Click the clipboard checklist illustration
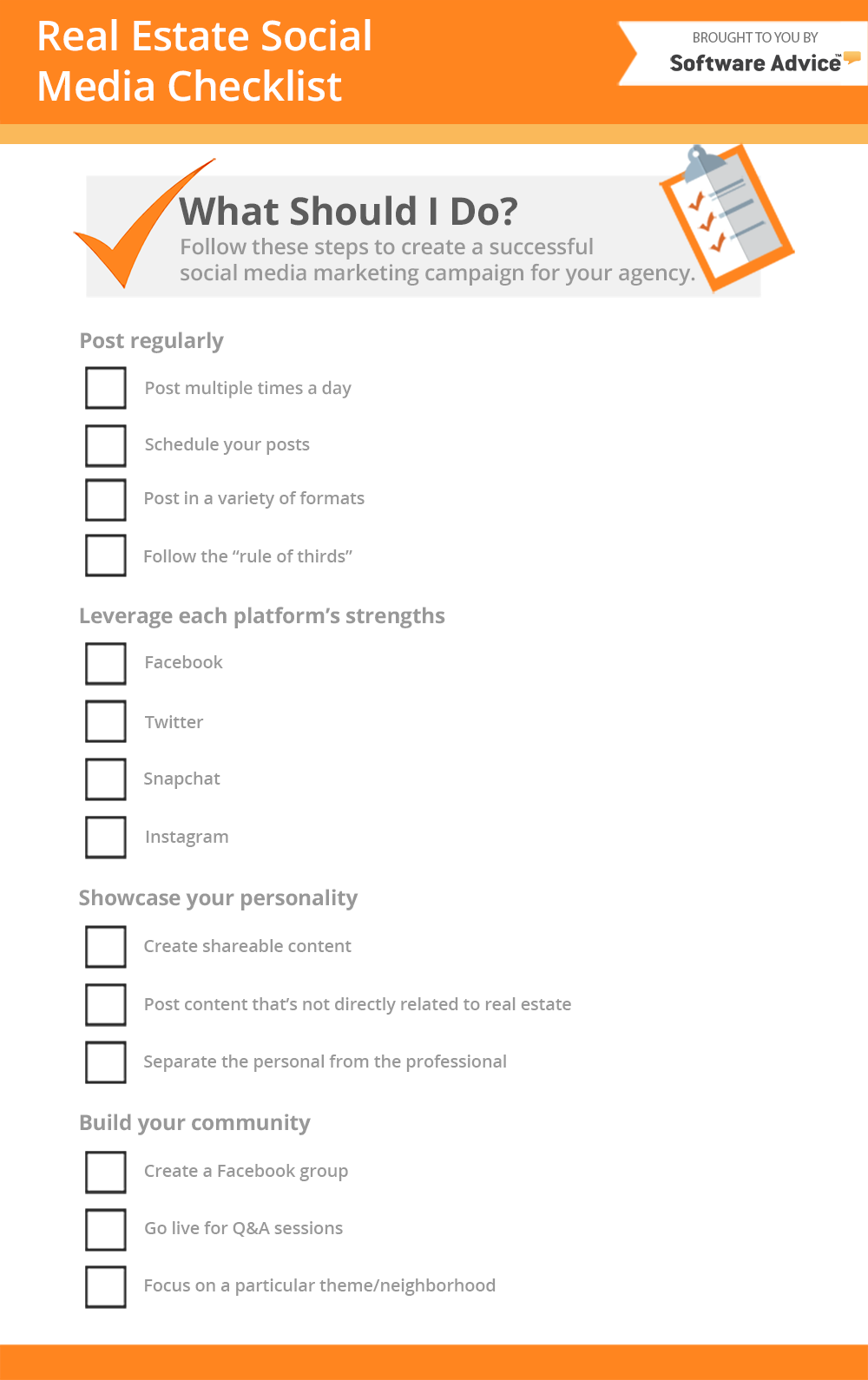The width and height of the screenshot is (868, 1380). 726,218
